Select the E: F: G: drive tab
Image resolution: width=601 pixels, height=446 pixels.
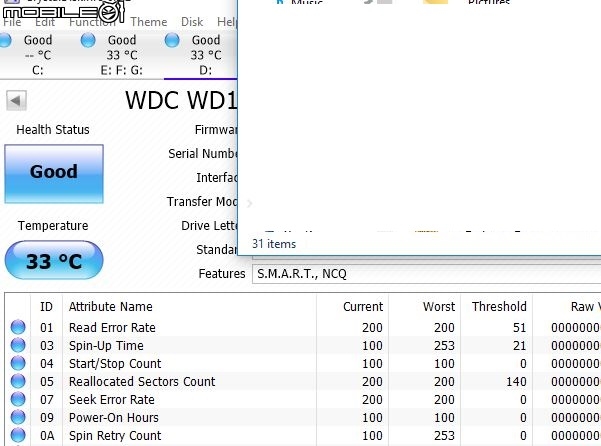pos(122,55)
